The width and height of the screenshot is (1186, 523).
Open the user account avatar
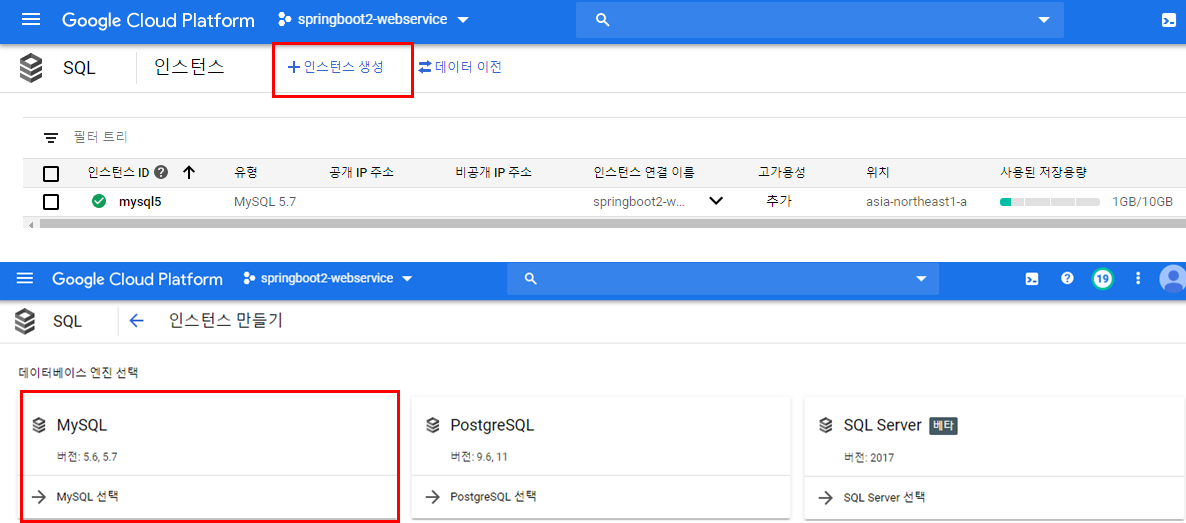[1172, 279]
